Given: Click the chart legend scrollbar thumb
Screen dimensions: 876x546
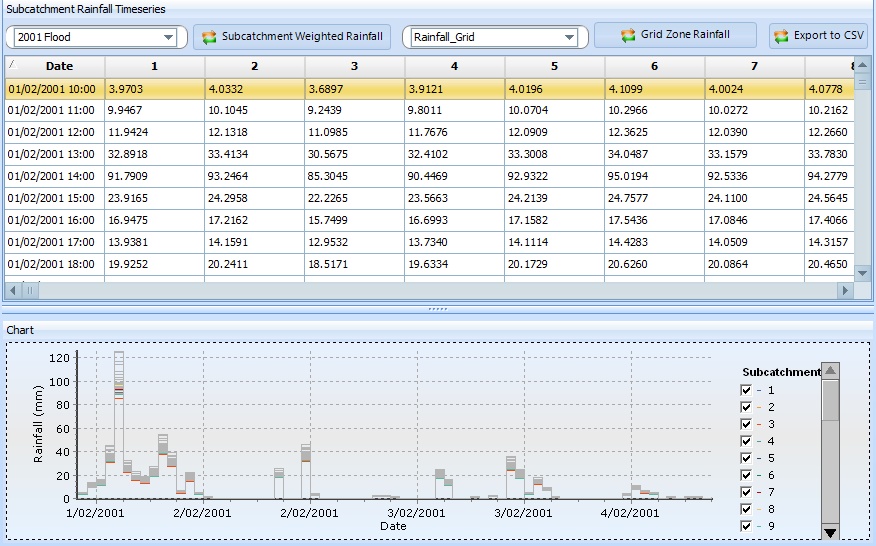Looking at the screenshot, I should click(830, 400).
